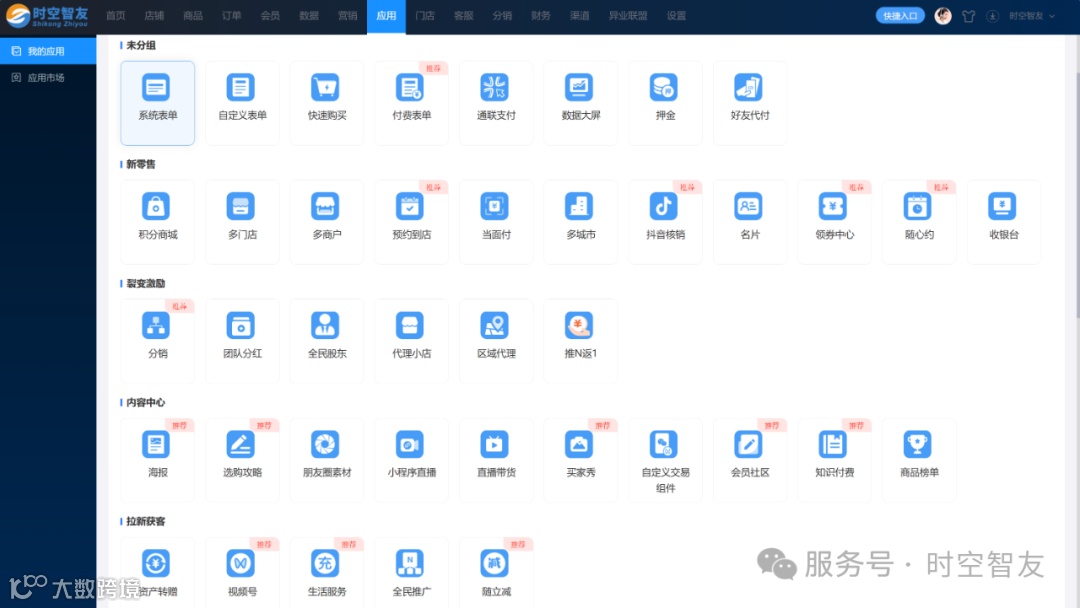This screenshot has height=608, width=1080.
Task: Open the 海报 poster app
Action: coord(157,460)
